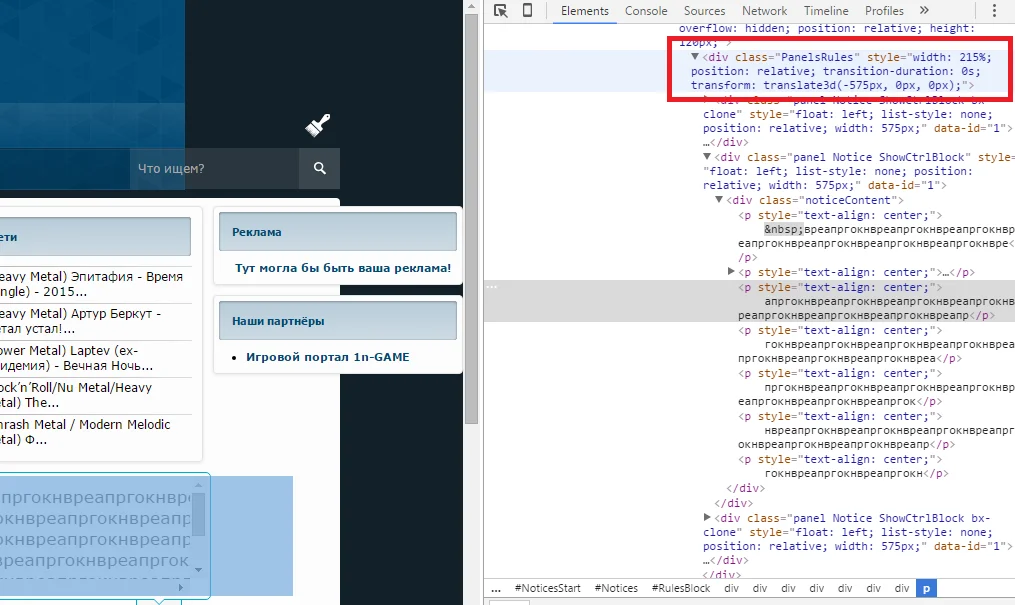Screen dimensions: 1015x605
Task: Click the ellipsis gutter next to selected node
Action: tap(492, 287)
